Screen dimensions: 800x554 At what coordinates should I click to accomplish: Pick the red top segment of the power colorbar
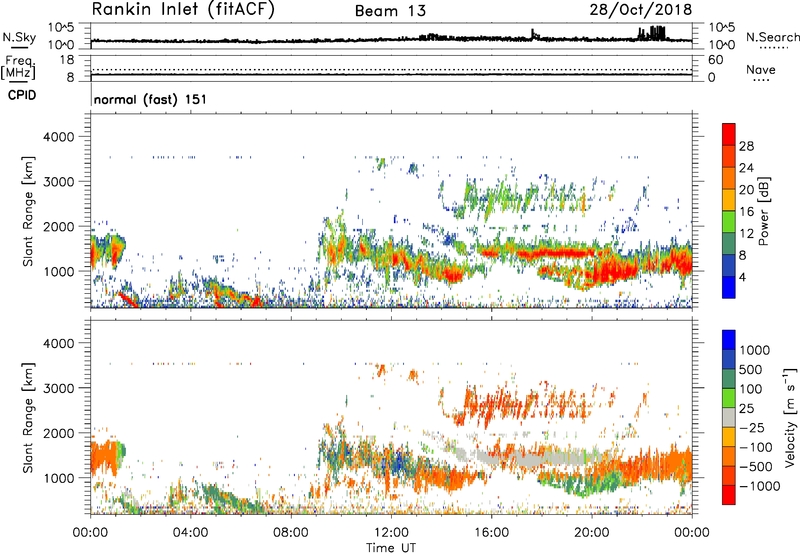coord(729,135)
